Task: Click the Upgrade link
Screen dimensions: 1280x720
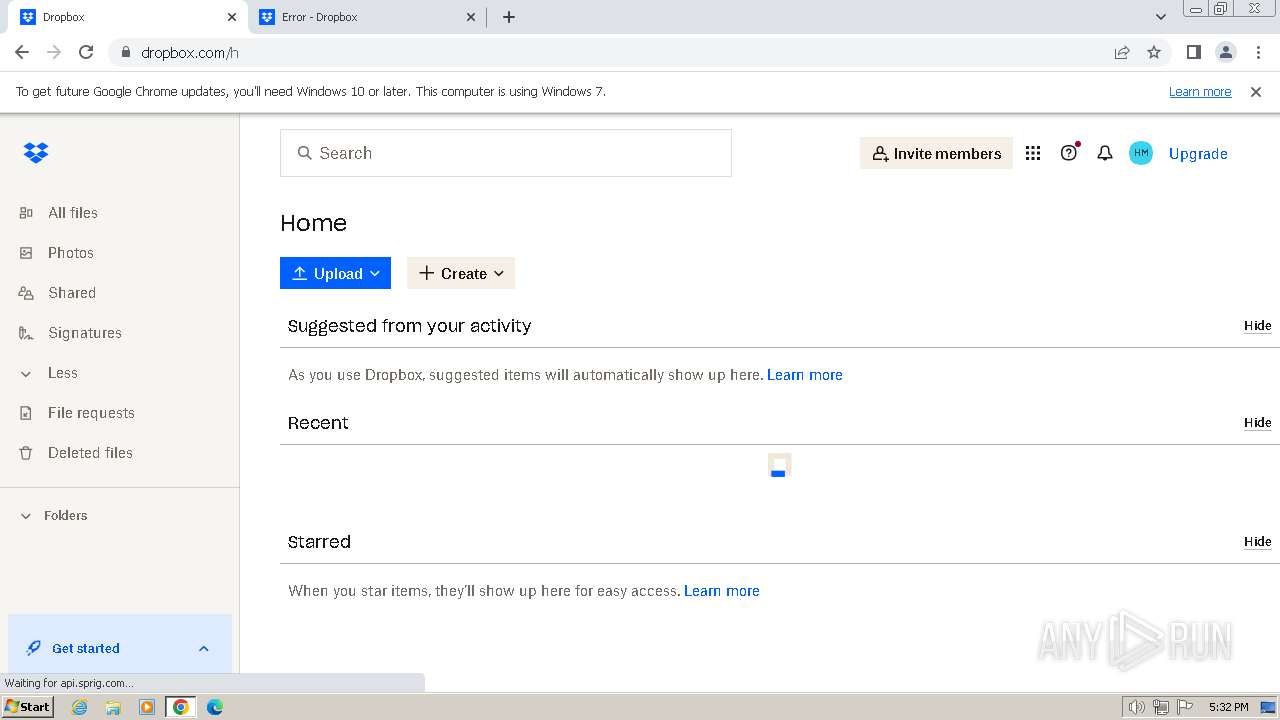Action: click(x=1198, y=153)
